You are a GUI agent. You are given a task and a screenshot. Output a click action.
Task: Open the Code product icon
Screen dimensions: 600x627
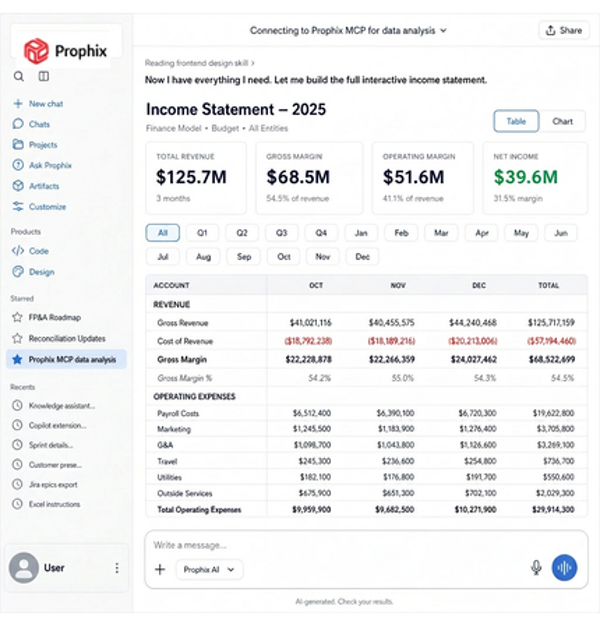click(x=18, y=251)
